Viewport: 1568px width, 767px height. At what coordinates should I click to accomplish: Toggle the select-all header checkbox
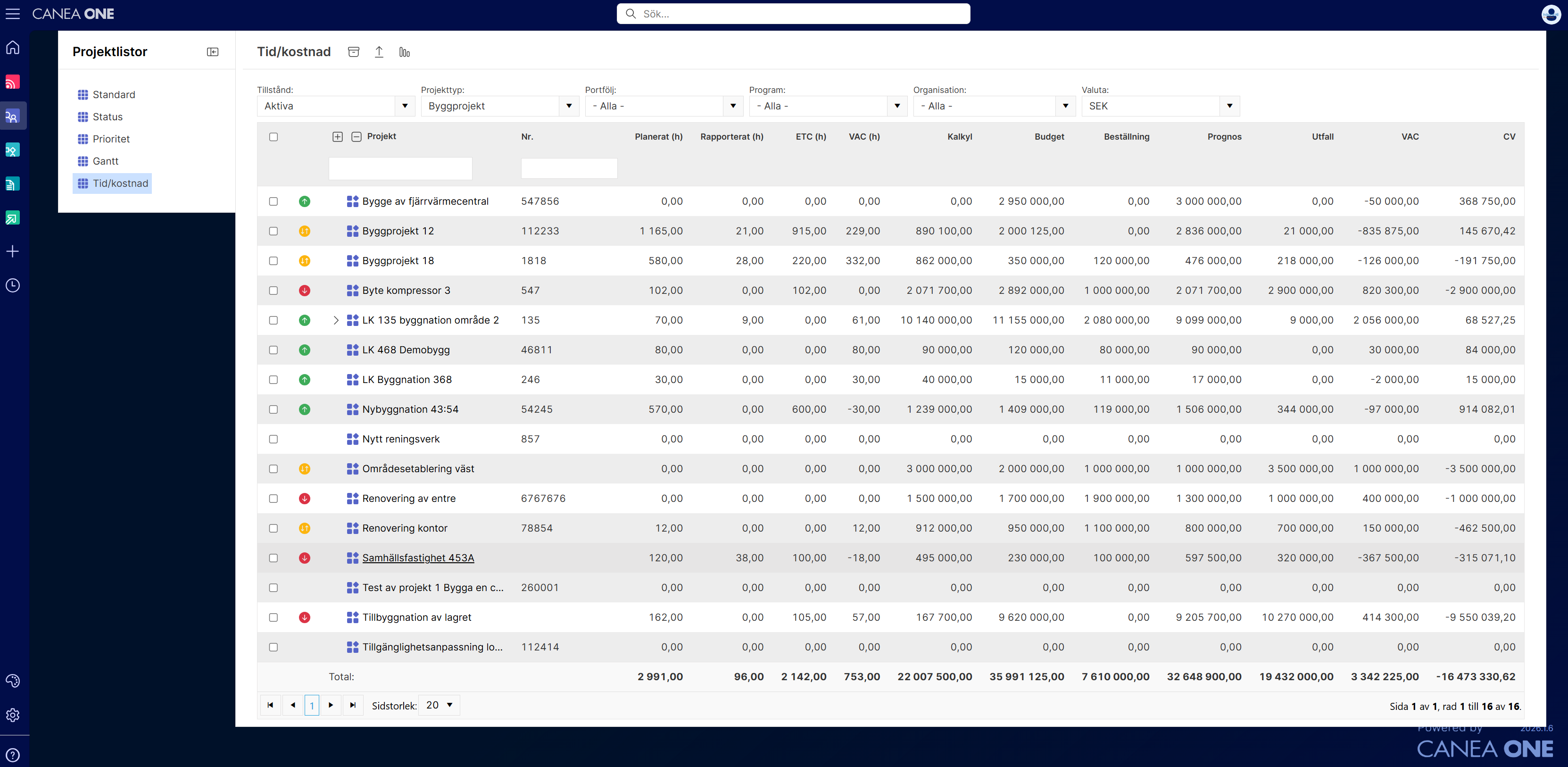(x=274, y=137)
